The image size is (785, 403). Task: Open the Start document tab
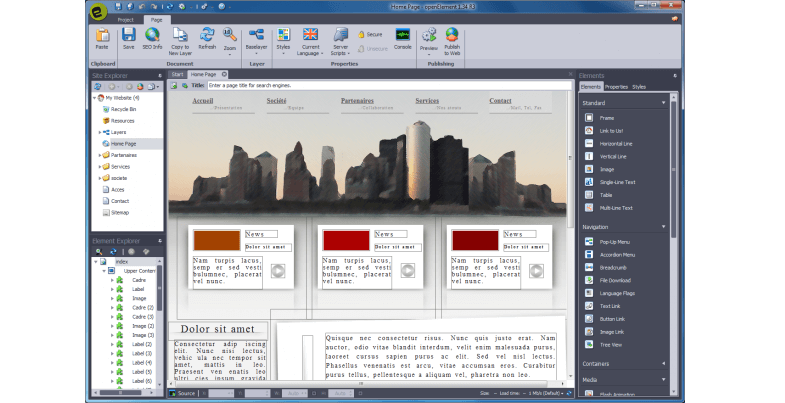[x=178, y=74]
